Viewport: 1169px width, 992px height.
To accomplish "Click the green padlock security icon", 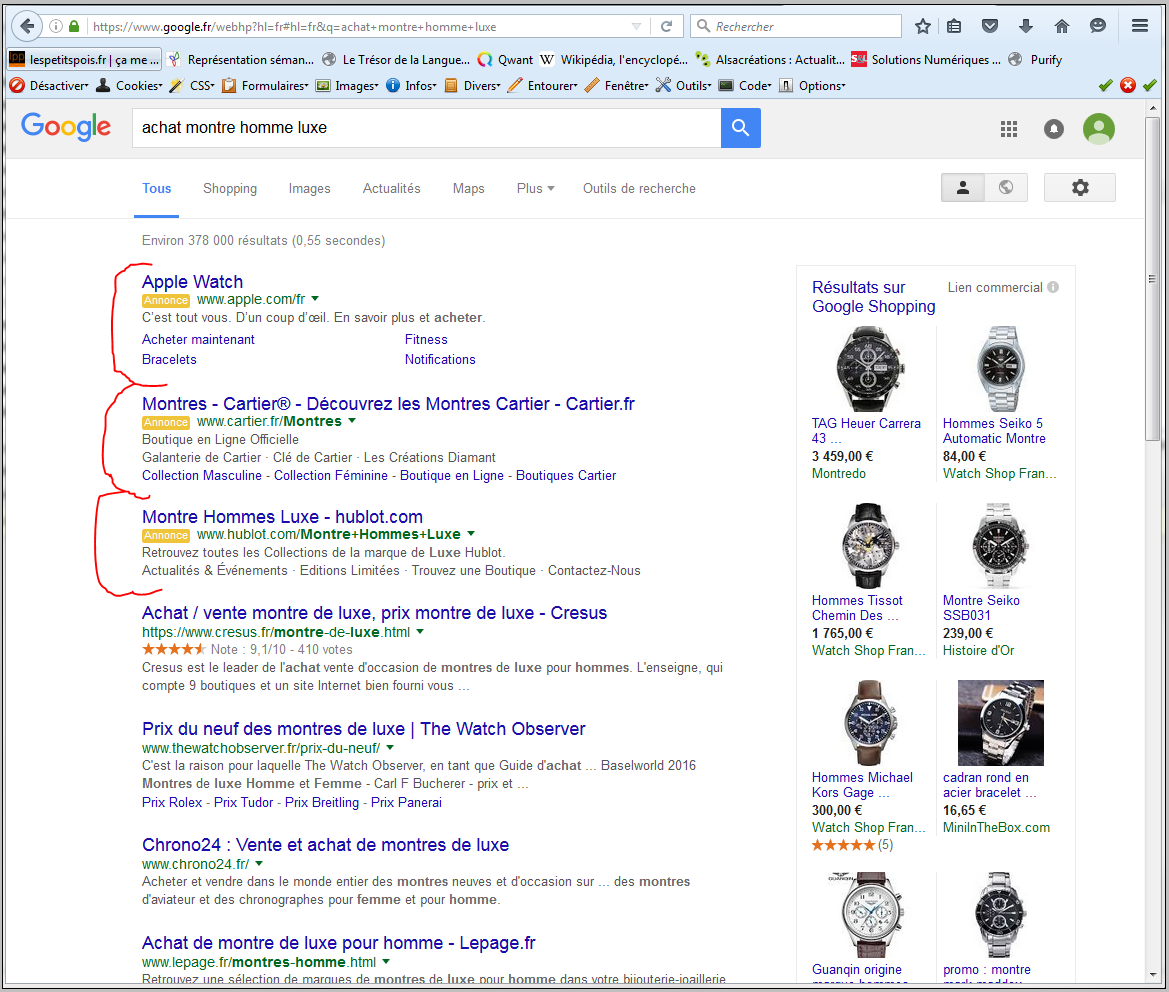I will 74,26.
